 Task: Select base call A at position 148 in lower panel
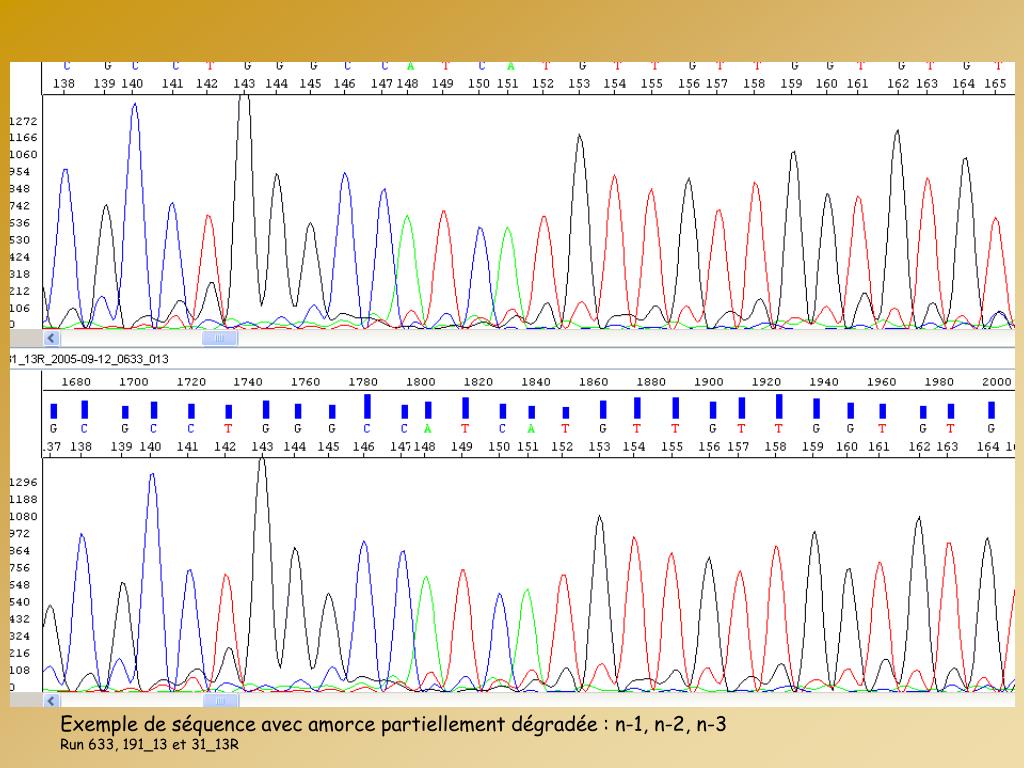(x=427, y=429)
